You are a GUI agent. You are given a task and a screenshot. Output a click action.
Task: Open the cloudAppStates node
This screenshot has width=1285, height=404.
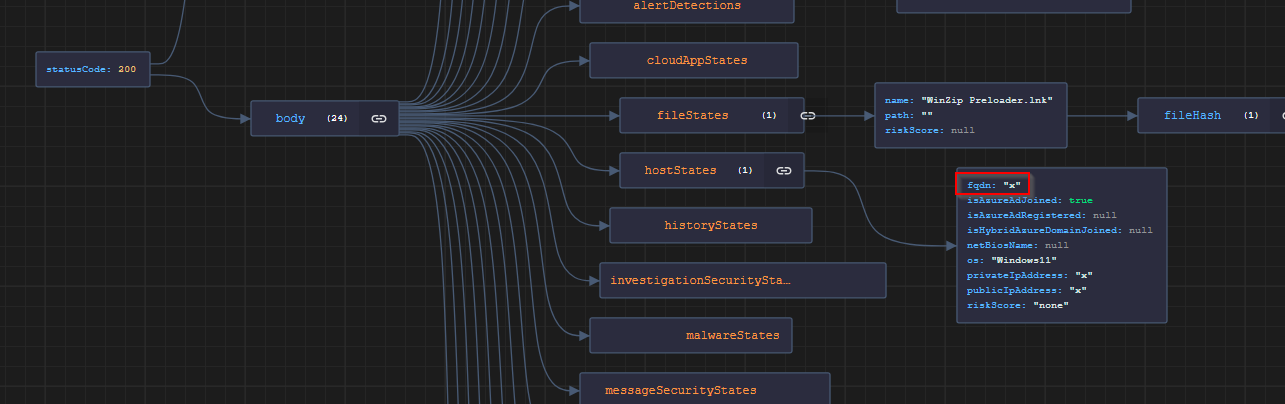pos(696,60)
